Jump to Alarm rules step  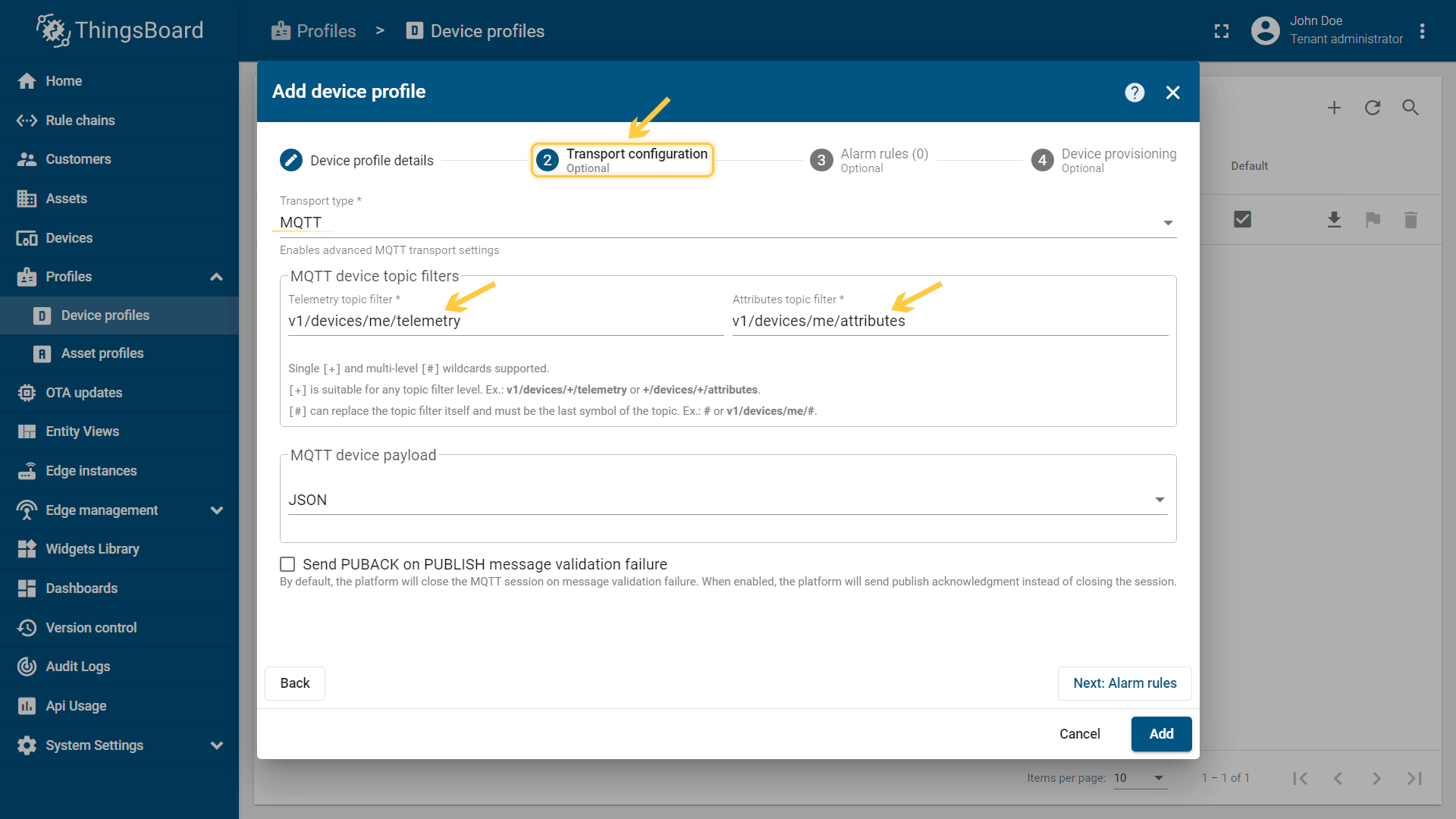[x=869, y=160]
